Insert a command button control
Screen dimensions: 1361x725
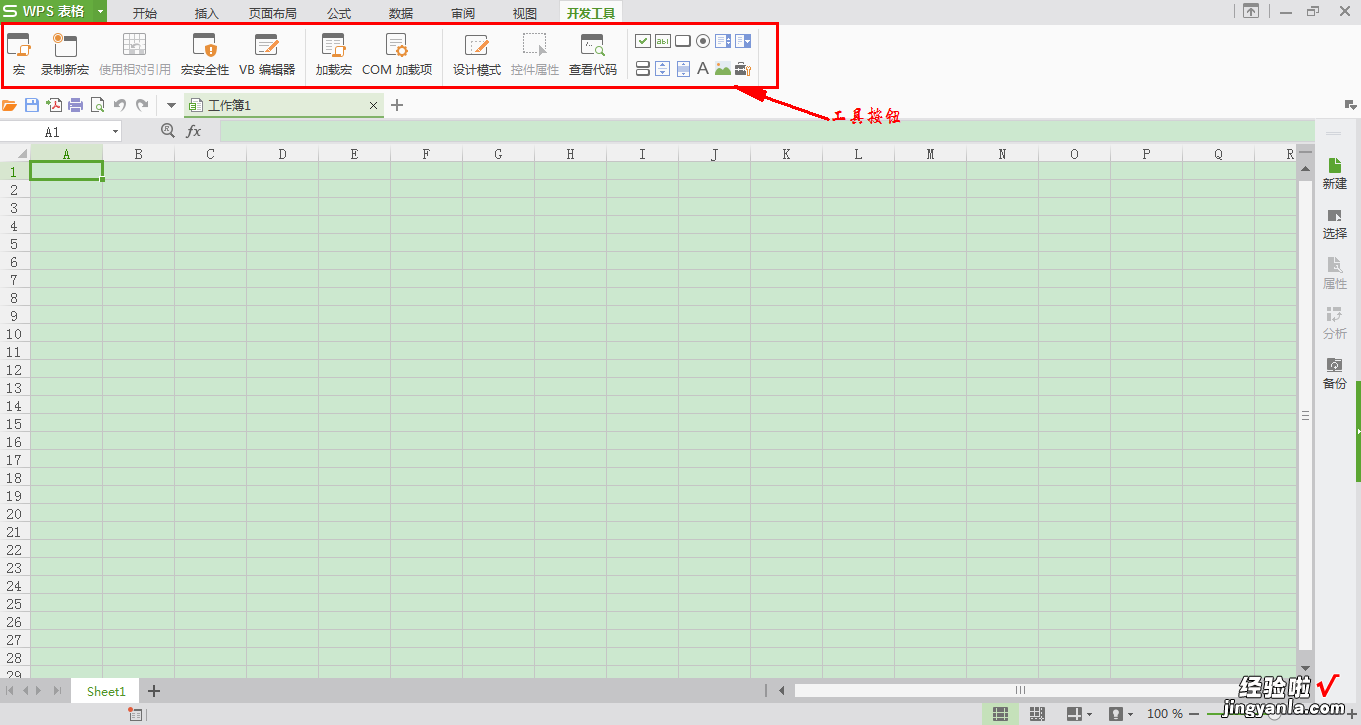click(x=683, y=41)
